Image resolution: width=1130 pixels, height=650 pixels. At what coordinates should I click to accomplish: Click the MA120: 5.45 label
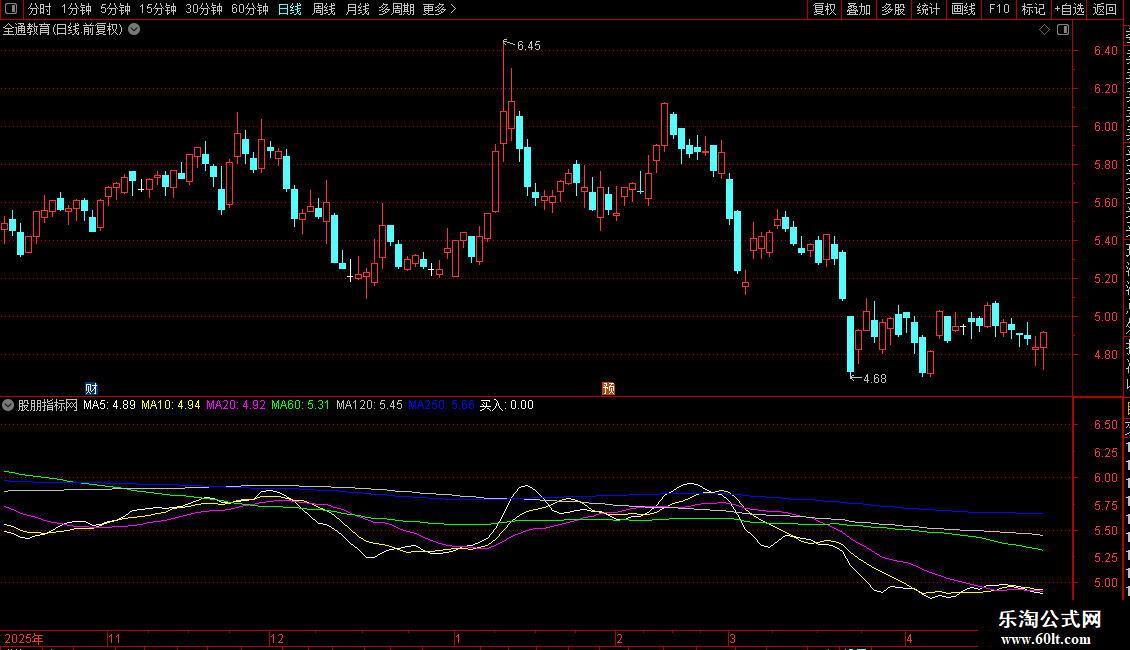coord(369,405)
